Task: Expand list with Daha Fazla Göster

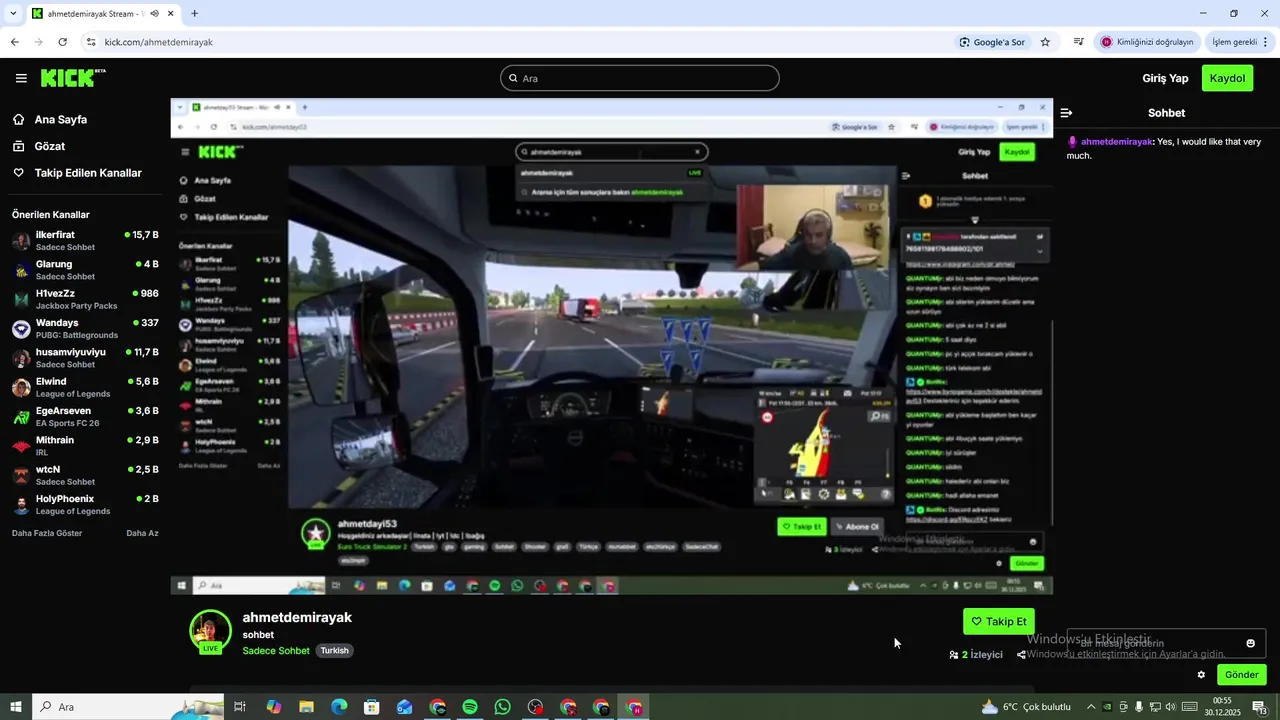Action: 47,533
